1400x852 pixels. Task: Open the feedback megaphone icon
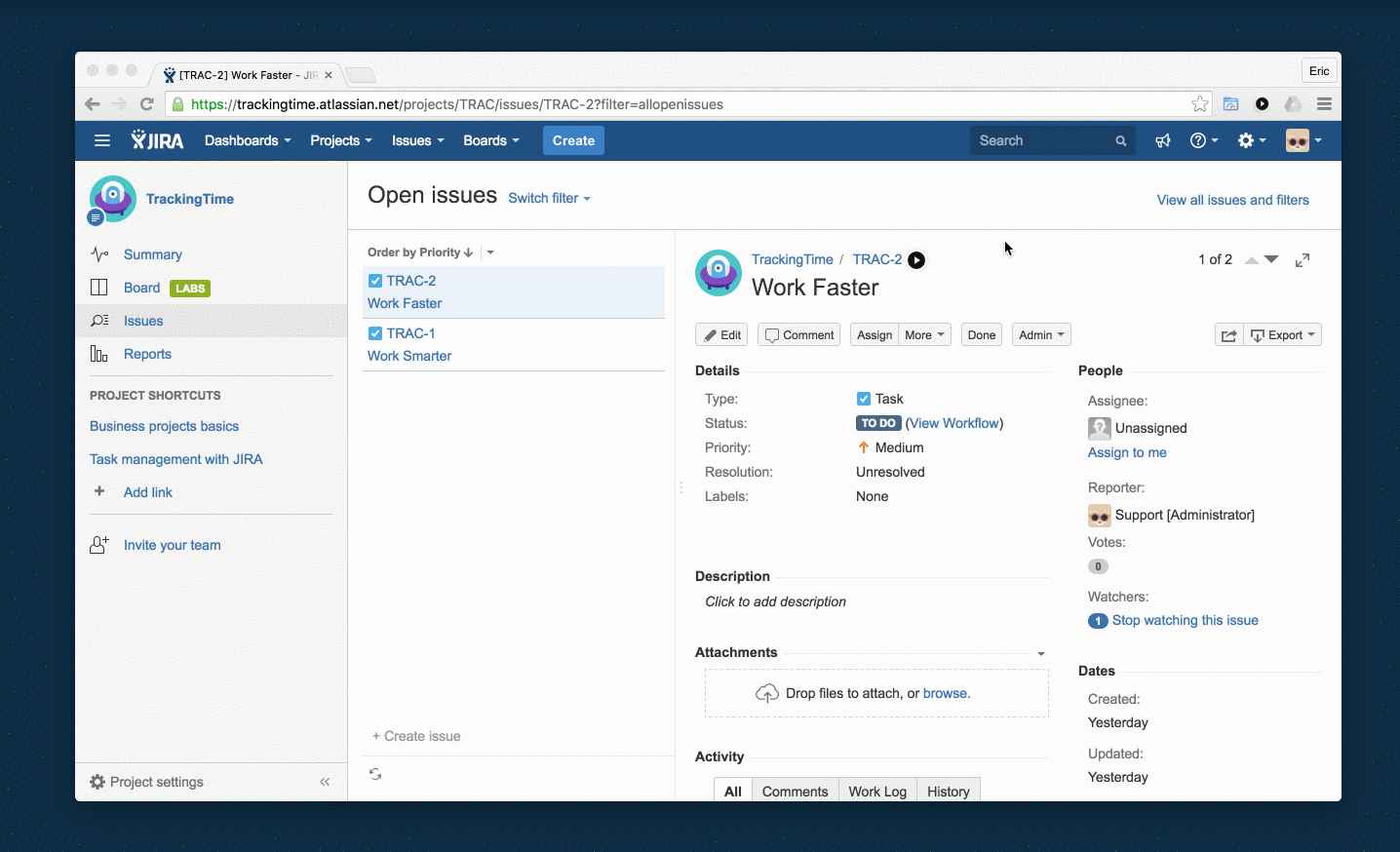point(1163,140)
